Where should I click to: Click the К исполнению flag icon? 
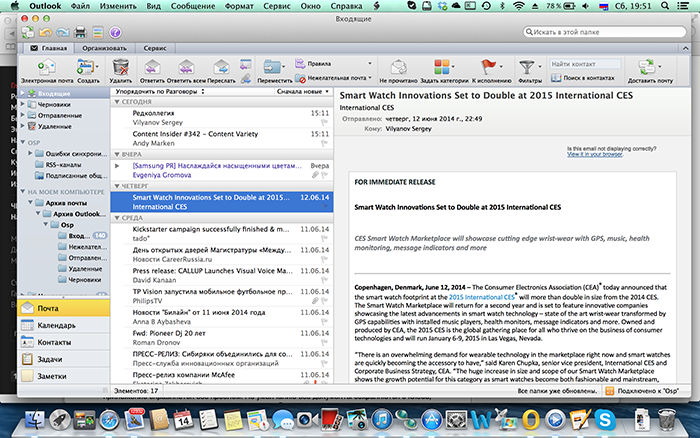point(490,67)
